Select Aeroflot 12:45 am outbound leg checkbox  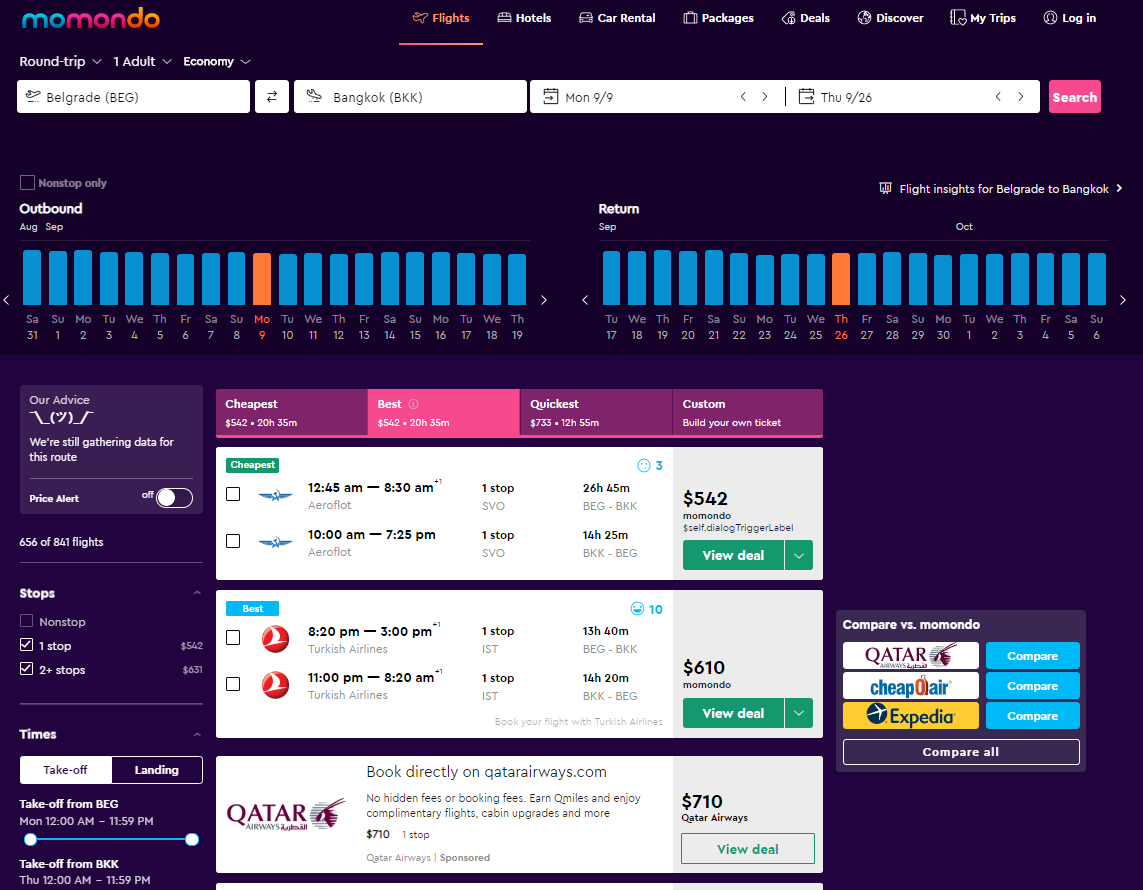233,494
